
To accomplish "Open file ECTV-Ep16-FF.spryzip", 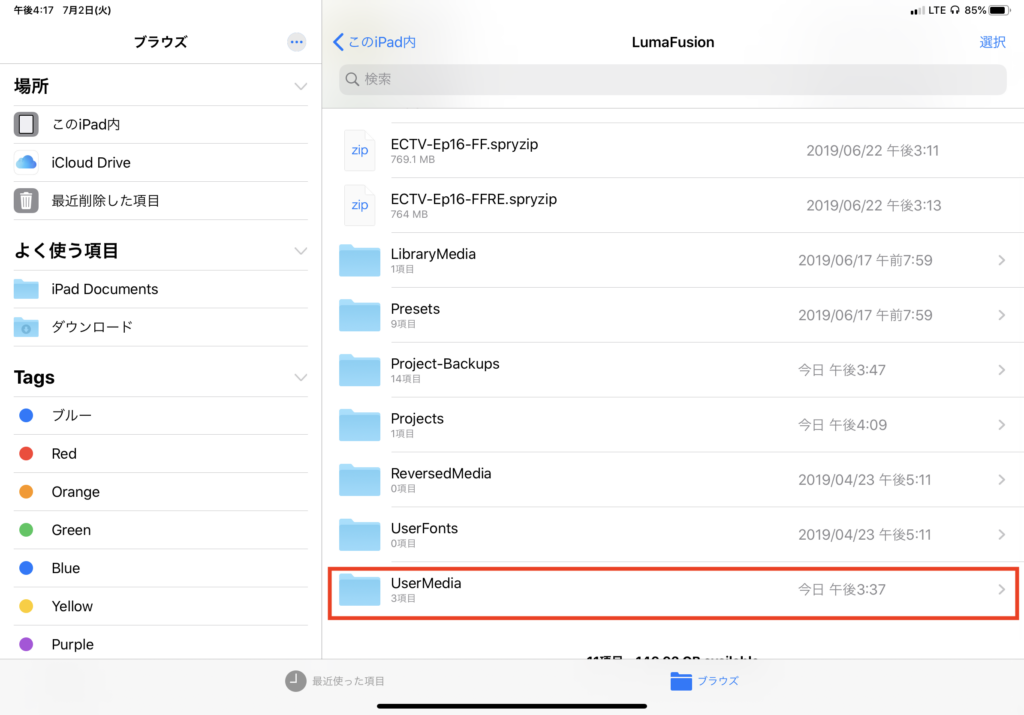I will tap(675, 150).
